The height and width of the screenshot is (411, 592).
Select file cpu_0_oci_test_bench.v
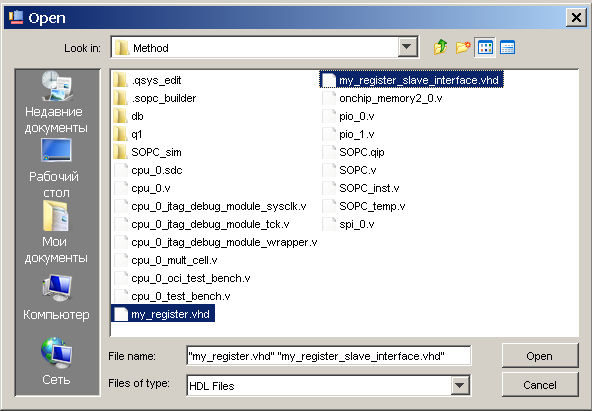coord(191,279)
